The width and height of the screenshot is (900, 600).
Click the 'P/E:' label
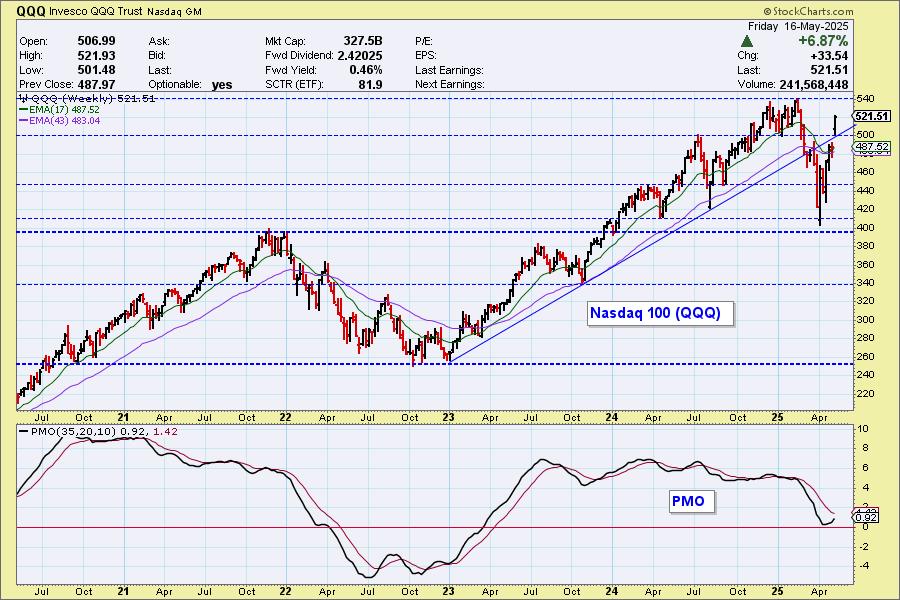click(x=424, y=41)
